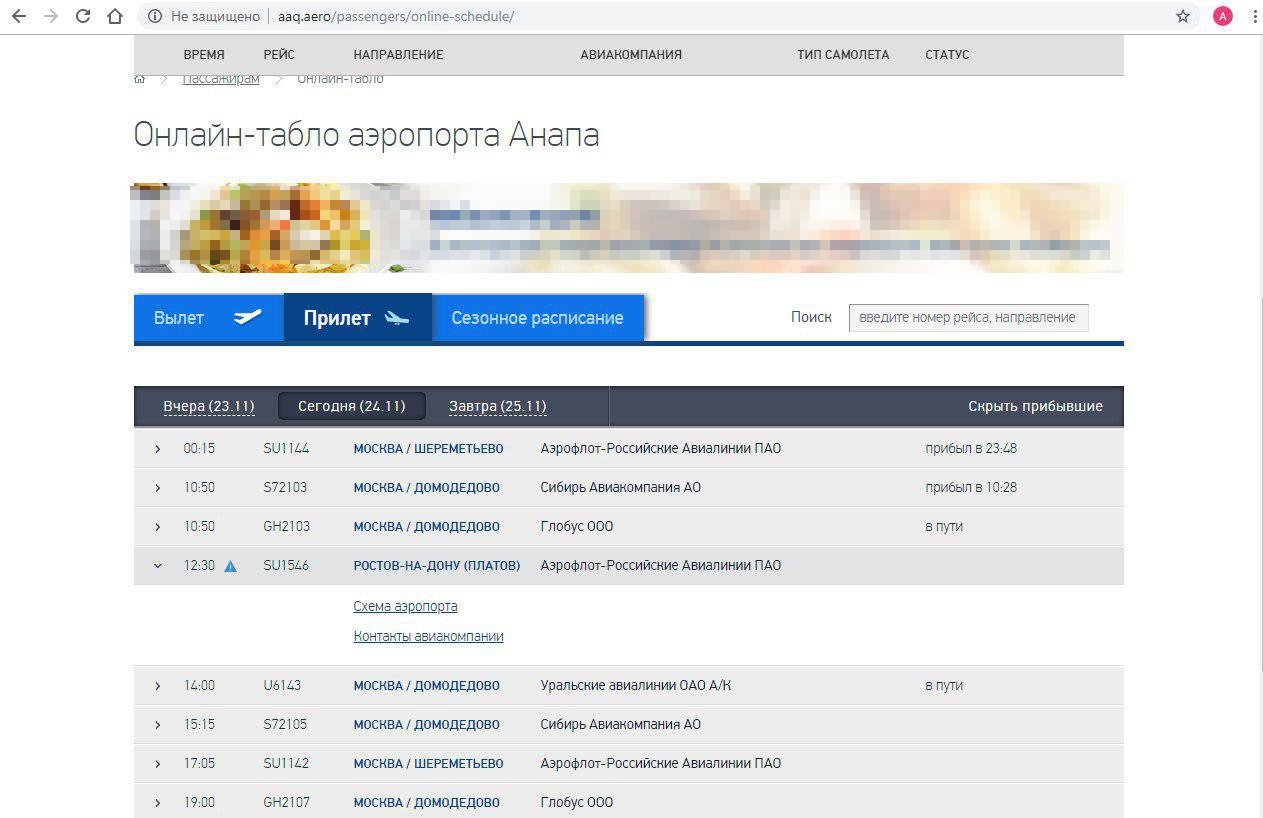The width and height of the screenshot is (1263, 818).
Task: Click the НАПРАВЛЕНИЕ column header
Action: 398,55
